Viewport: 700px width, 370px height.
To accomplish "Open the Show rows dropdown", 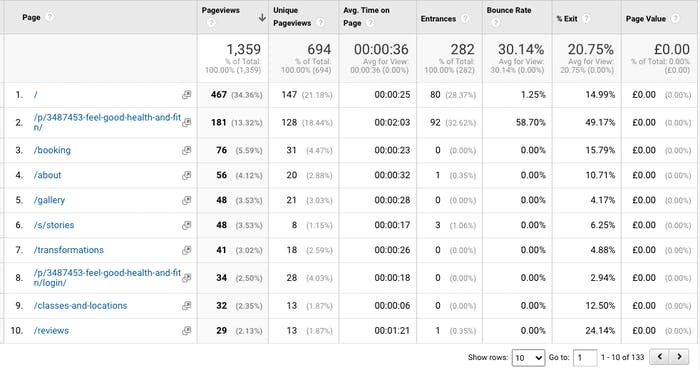I will (528, 358).
